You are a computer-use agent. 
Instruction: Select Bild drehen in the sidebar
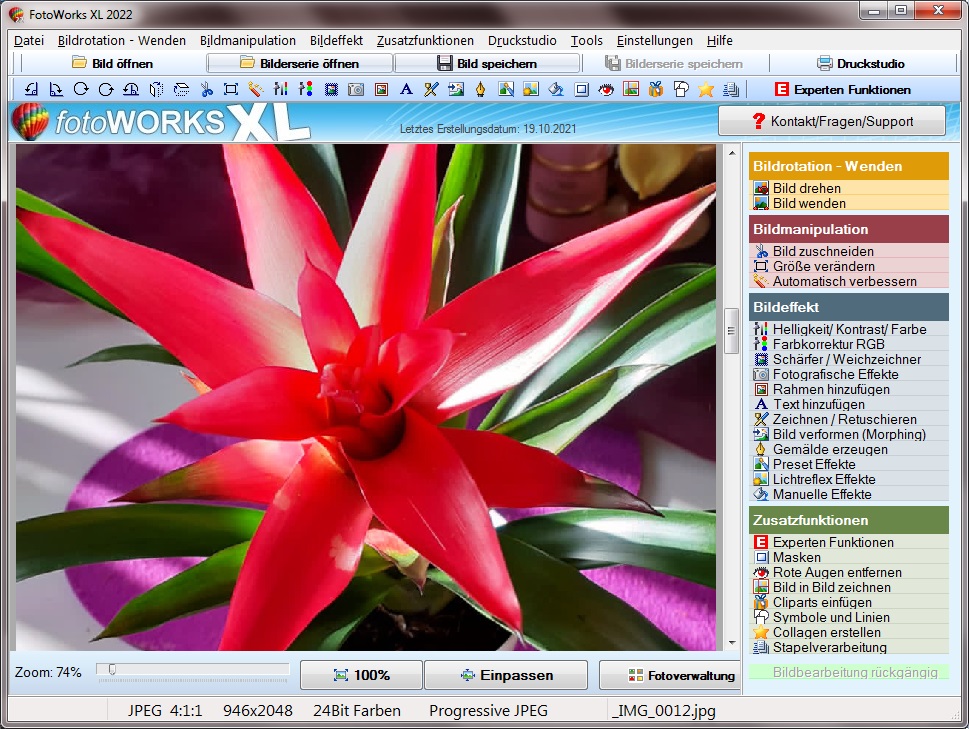coord(850,188)
